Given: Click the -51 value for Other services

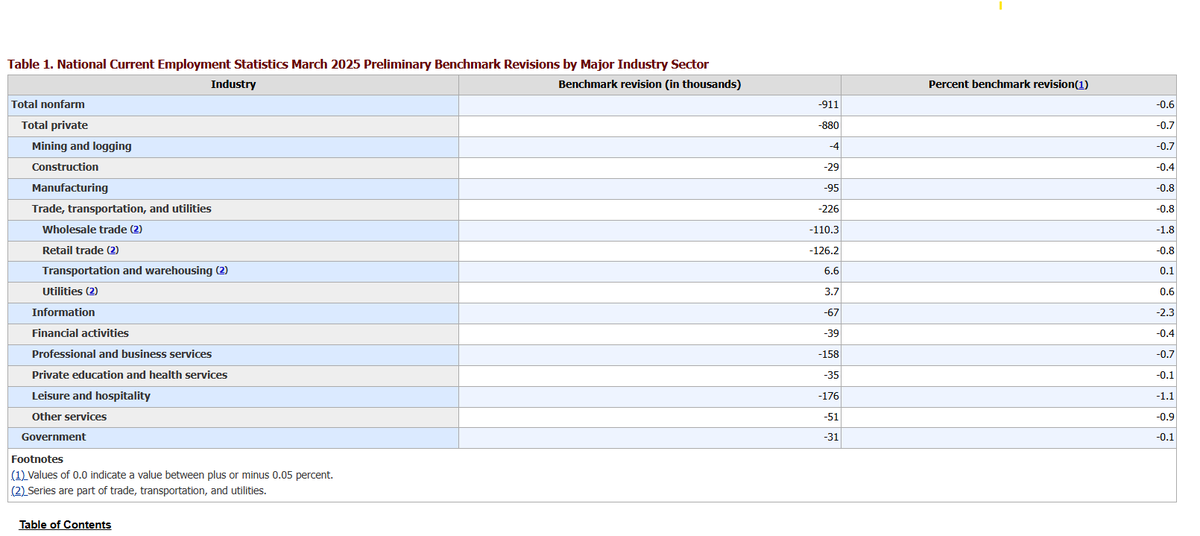Looking at the screenshot, I should pyautogui.click(x=832, y=417).
